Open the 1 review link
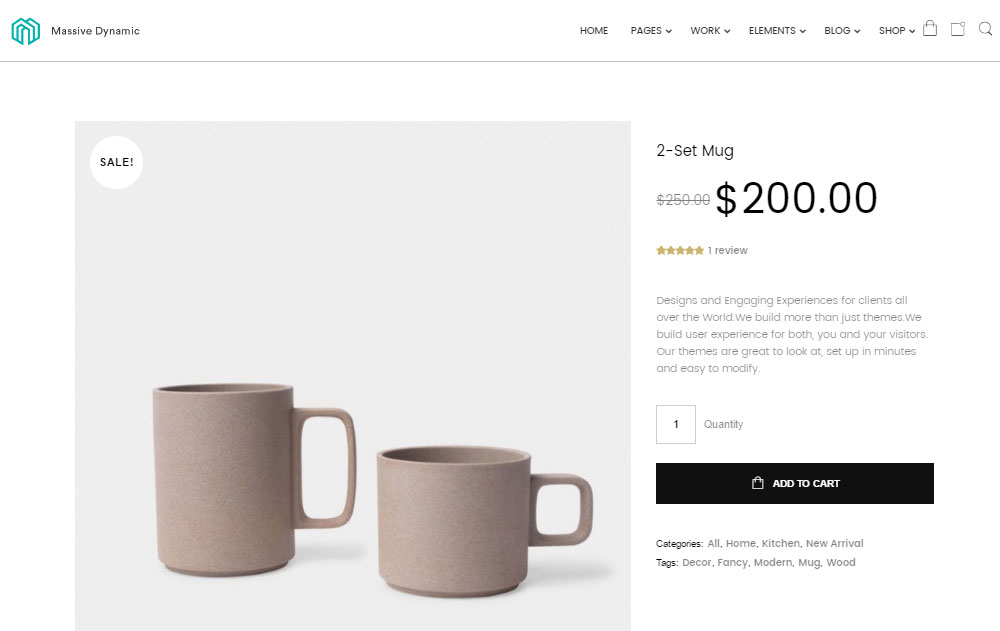 point(727,251)
